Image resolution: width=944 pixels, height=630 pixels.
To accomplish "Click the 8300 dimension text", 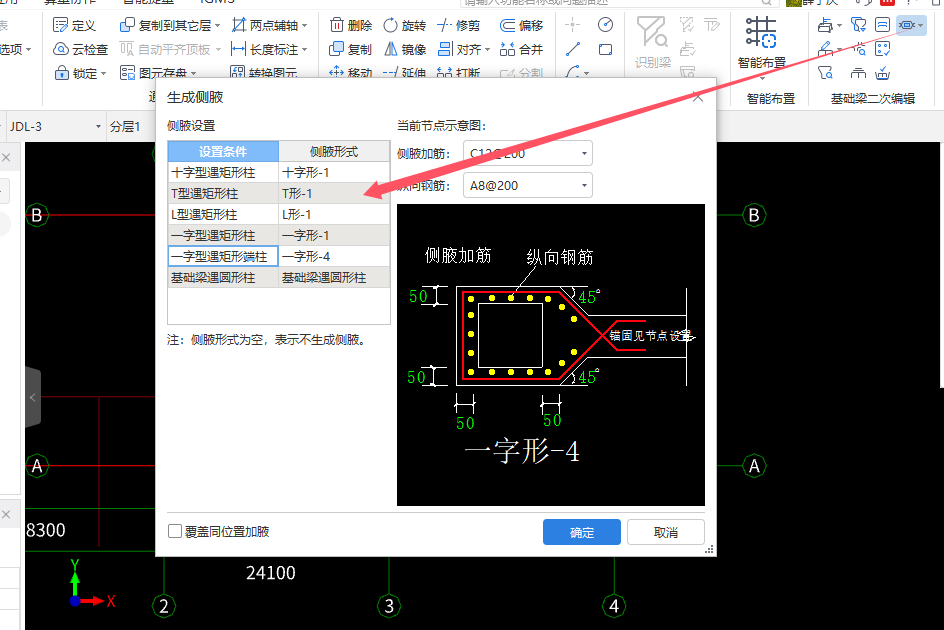I will (45, 530).
